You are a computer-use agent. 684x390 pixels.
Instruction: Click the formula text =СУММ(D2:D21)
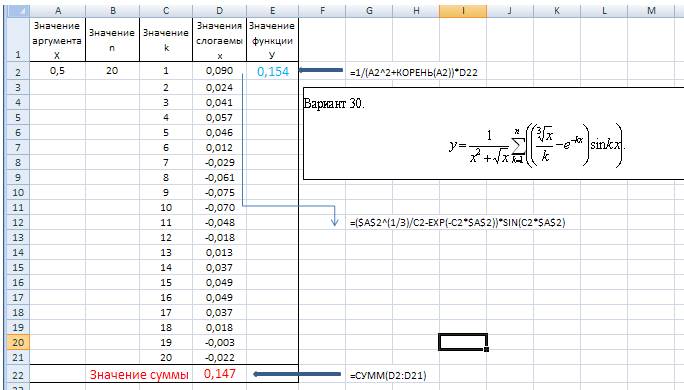(x=388, y=375)
